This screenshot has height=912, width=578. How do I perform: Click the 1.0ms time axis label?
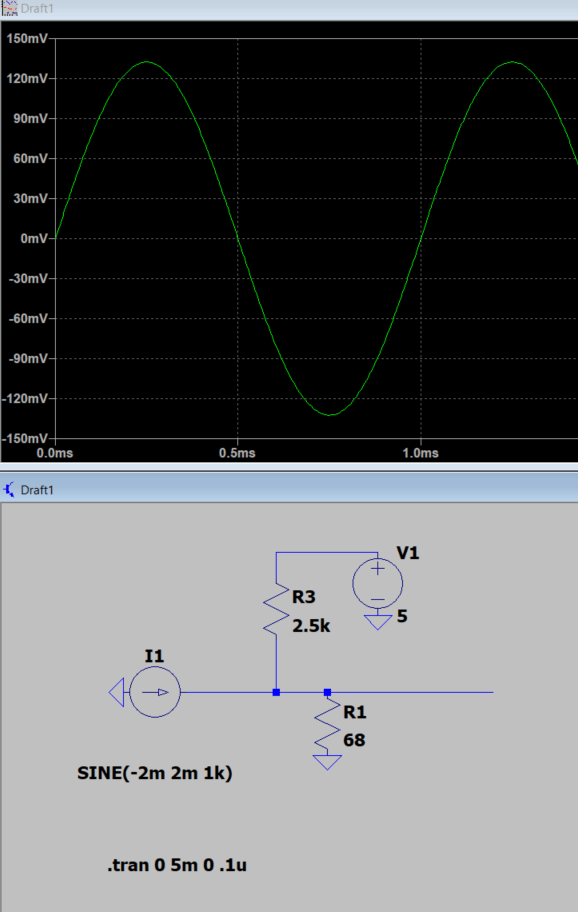coord(420,453)
